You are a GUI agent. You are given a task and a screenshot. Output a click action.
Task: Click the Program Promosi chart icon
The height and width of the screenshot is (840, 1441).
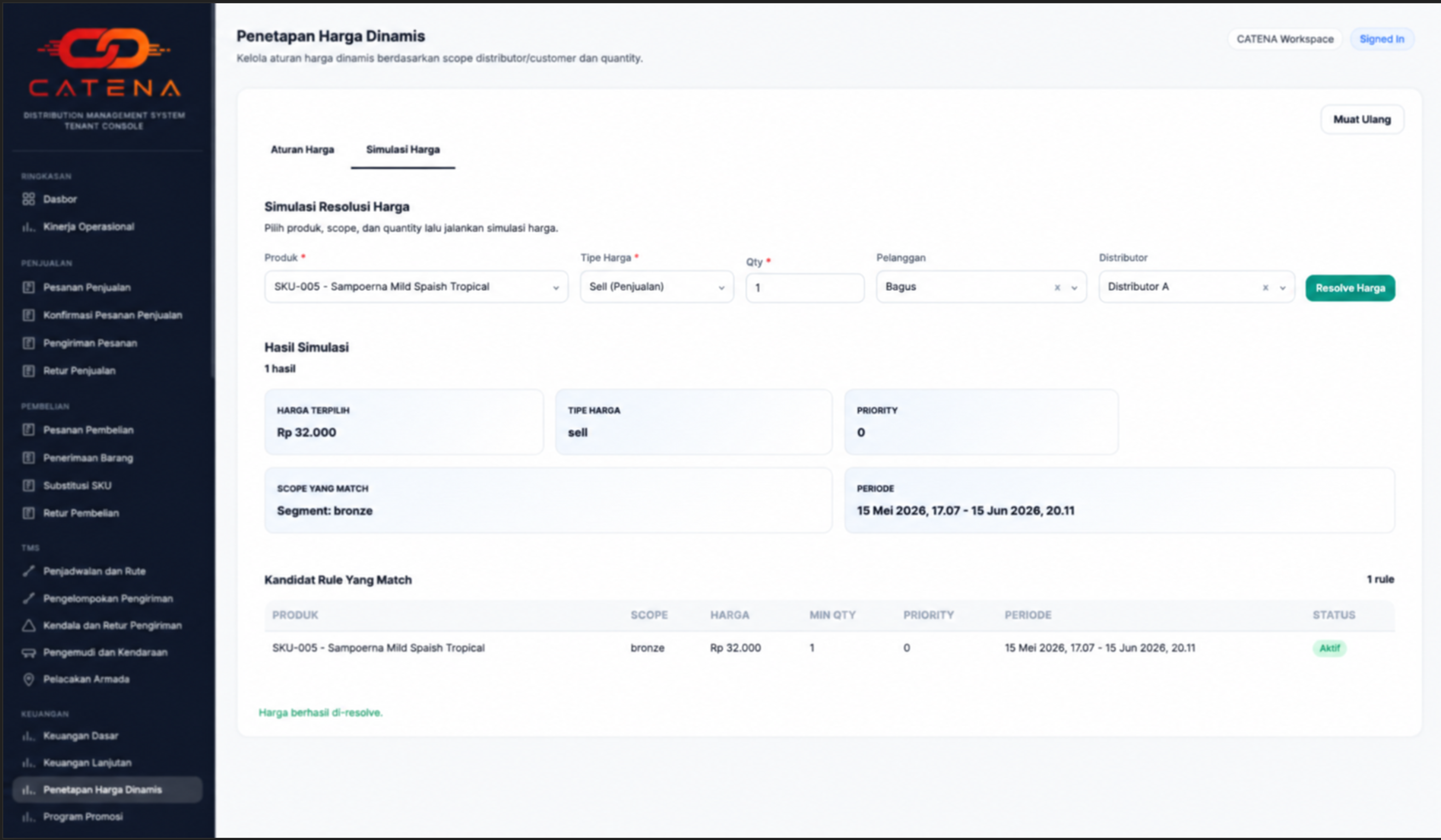pos(28,816)
